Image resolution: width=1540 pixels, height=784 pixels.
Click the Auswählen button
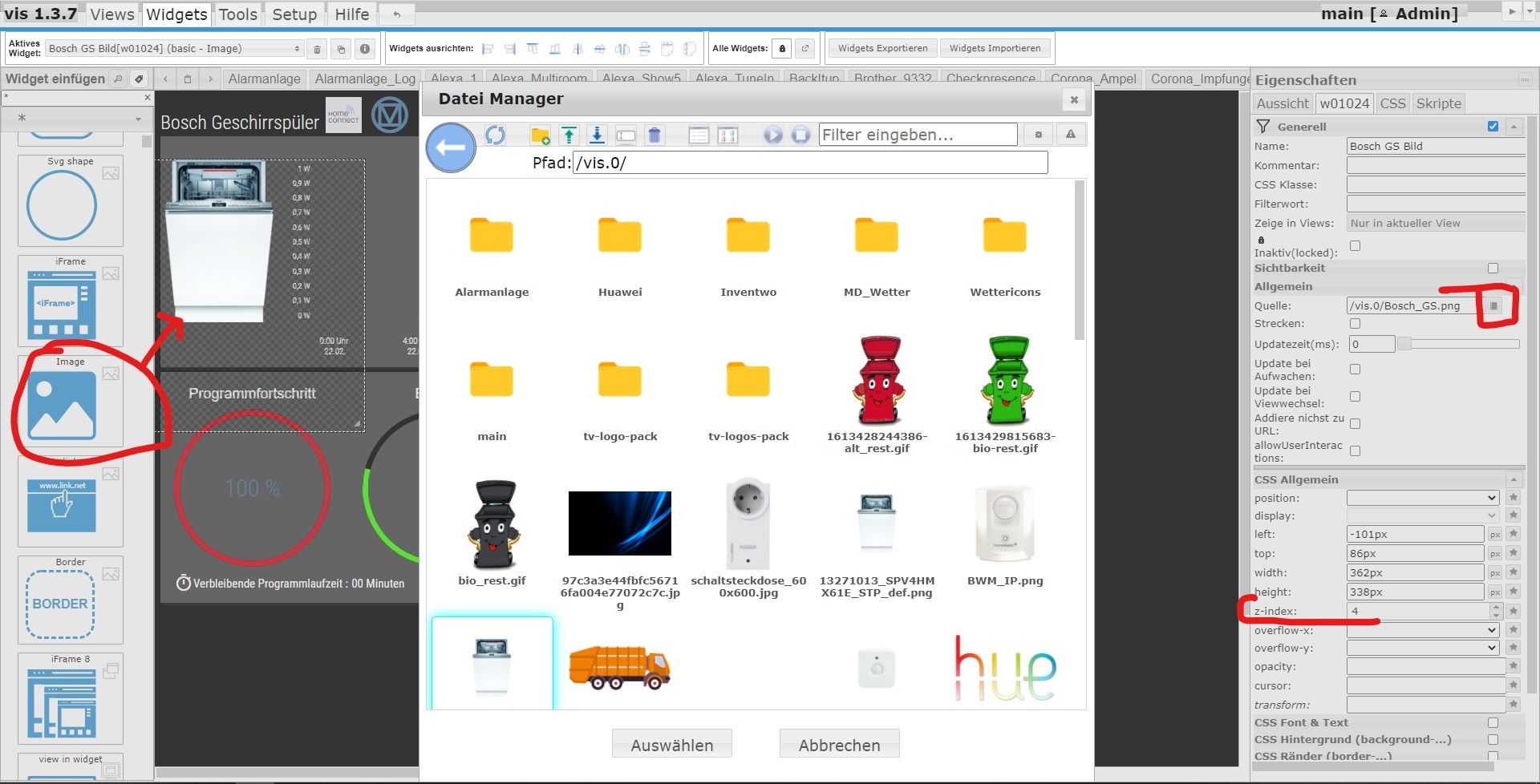671,743
